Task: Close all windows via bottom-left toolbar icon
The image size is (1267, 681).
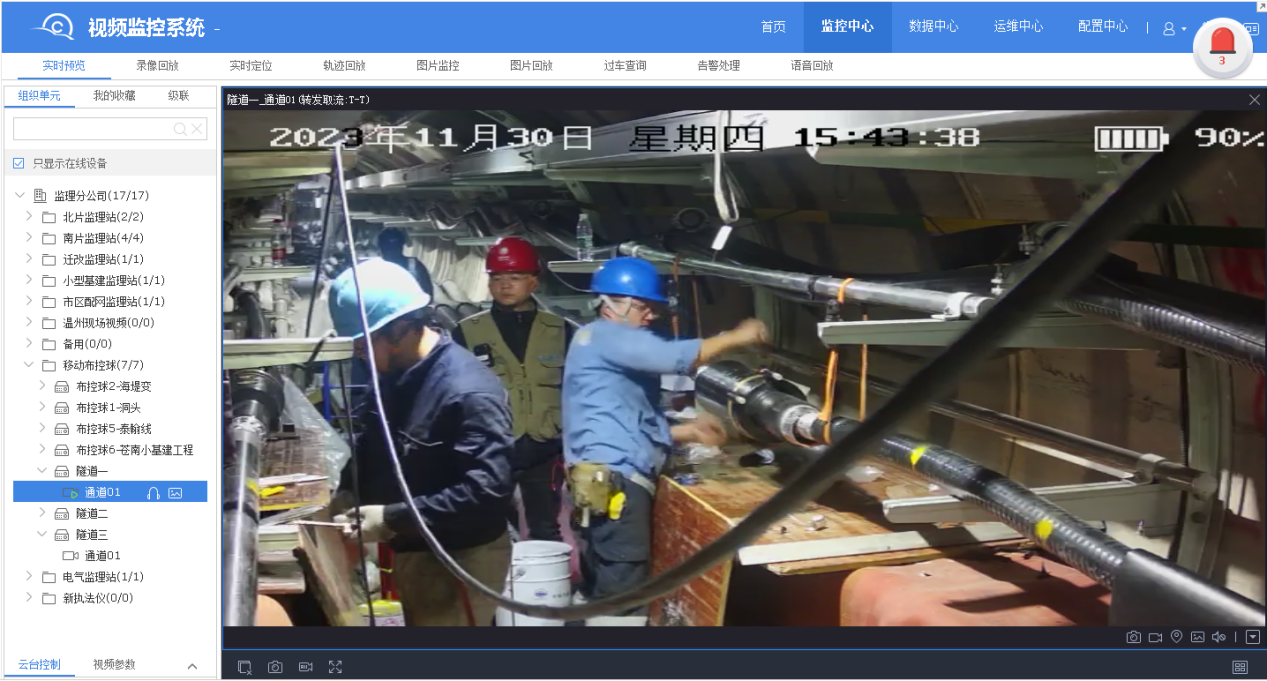Action: (x=245, y=667)
